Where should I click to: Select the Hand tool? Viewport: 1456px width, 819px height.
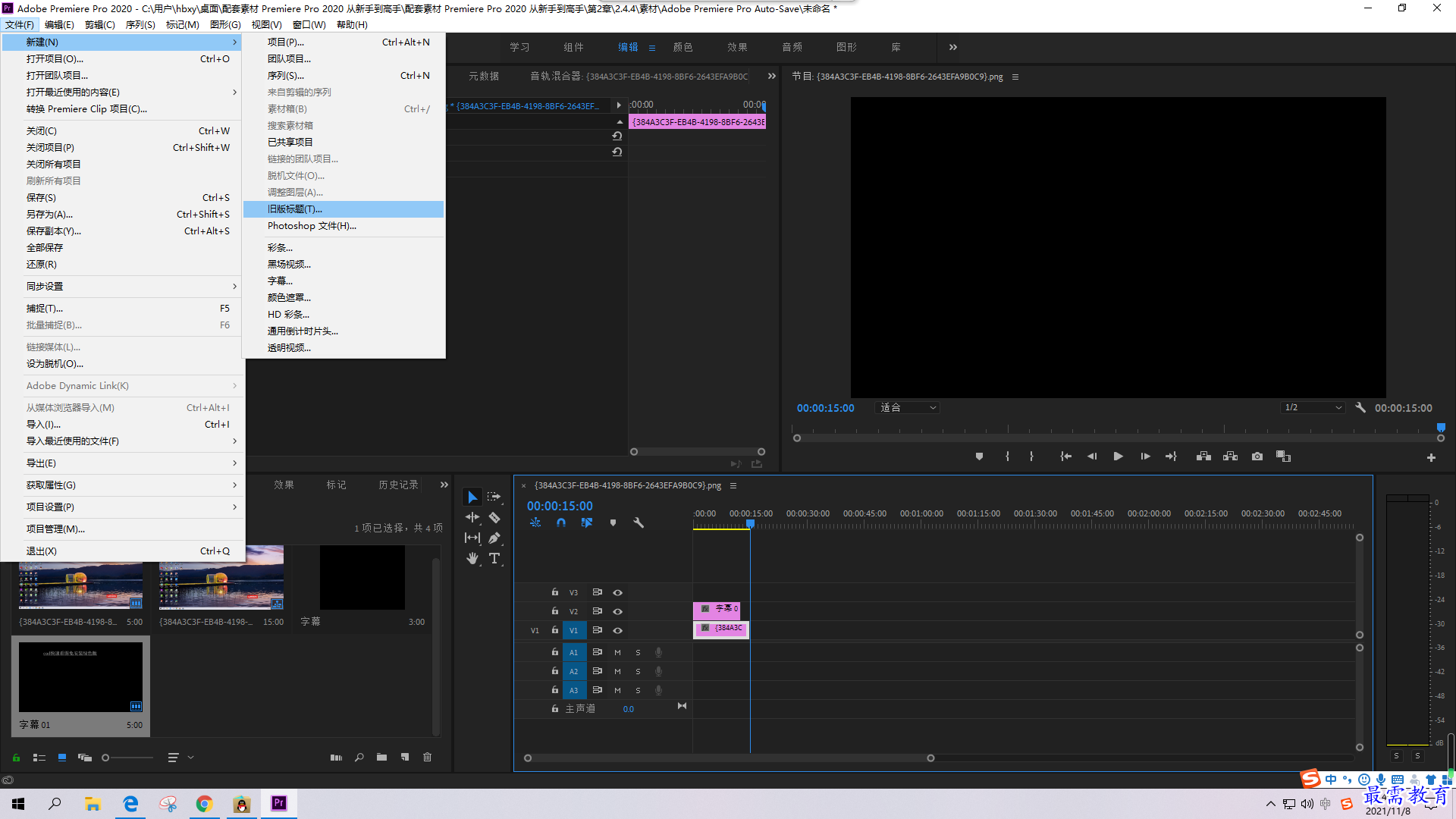click(x=472, y=558)
